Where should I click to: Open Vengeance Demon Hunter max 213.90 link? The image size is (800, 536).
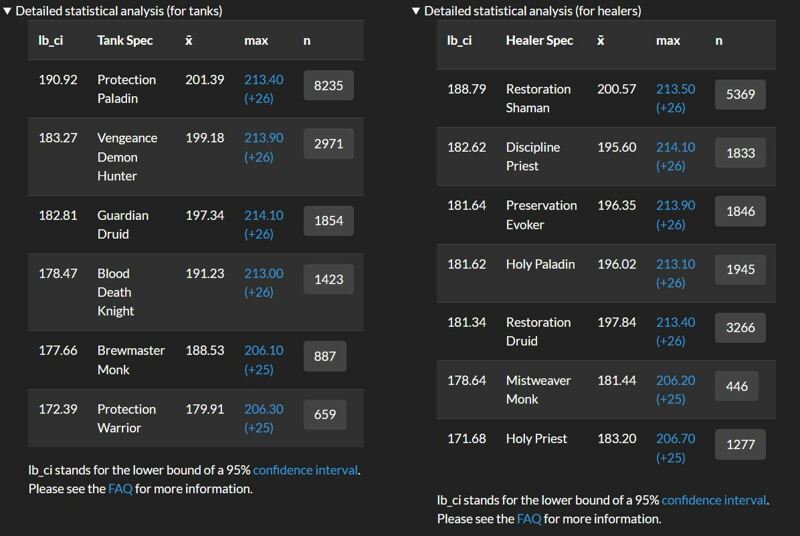click(263, 147)
